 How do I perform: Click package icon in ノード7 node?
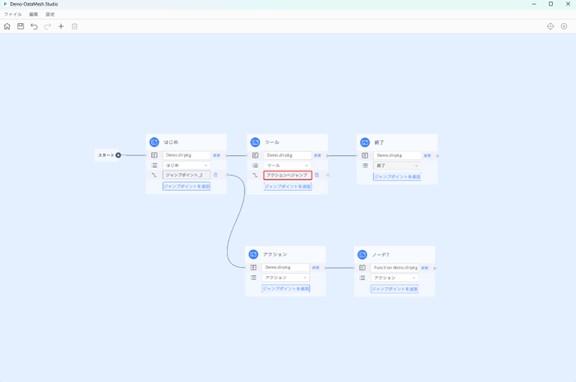[362, 268]
